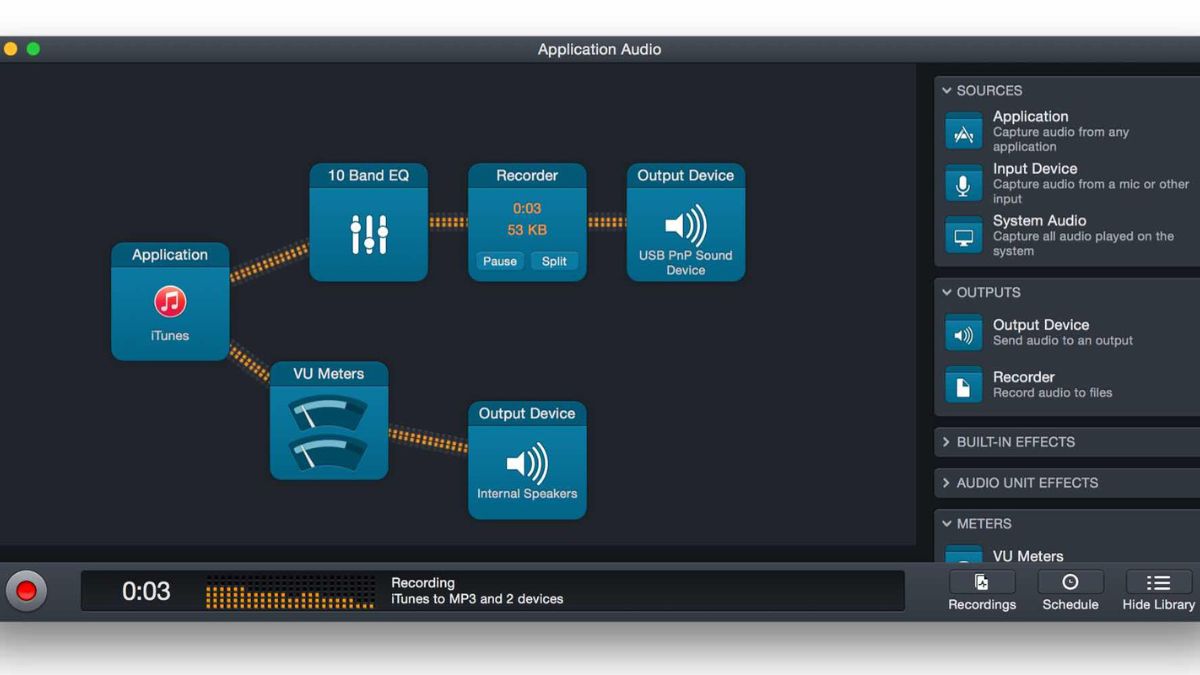Click the upper Output Device block title
The width and height of the screenshot is (1200, 675).
coord(685,175)
